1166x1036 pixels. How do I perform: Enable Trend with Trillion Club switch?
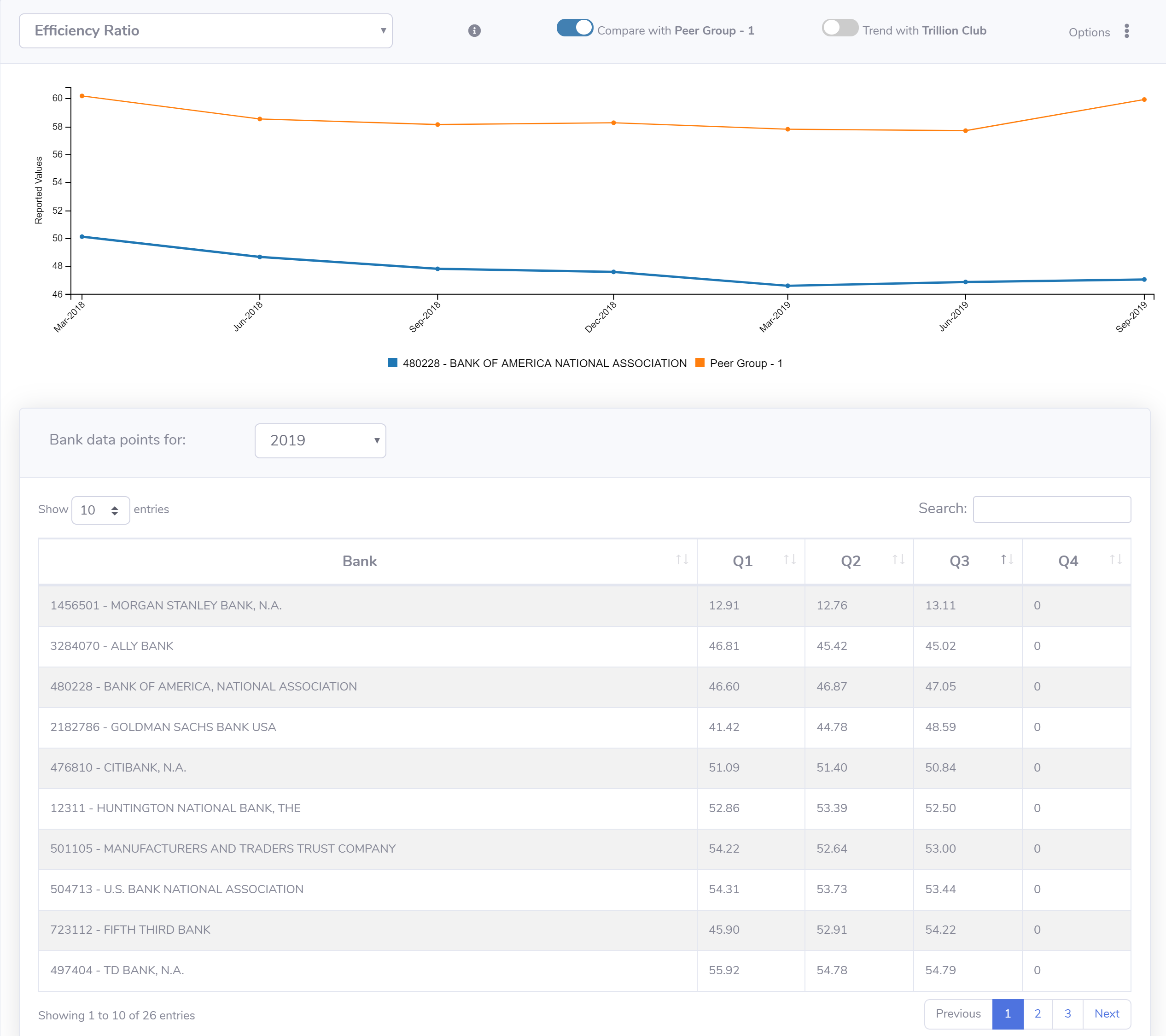click(x=840, y=28)
